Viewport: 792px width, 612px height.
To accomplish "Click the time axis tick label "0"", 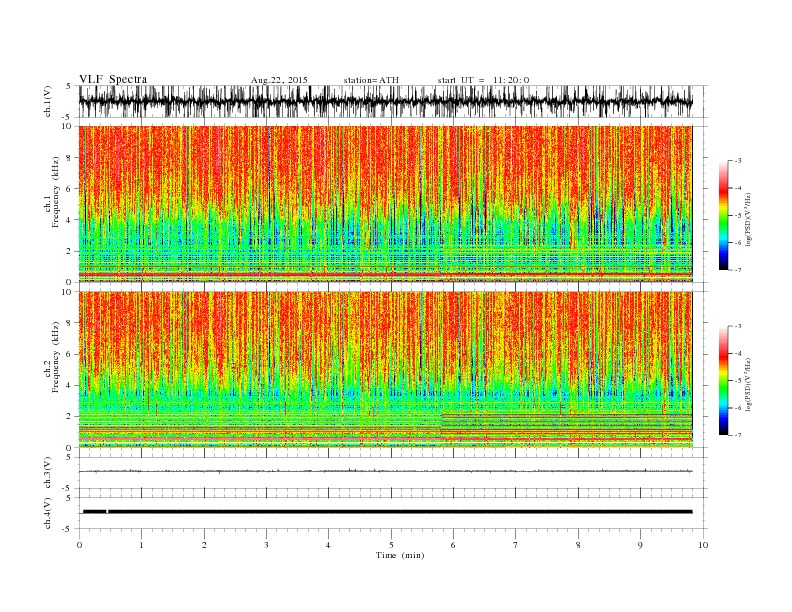I will [79, 545].
